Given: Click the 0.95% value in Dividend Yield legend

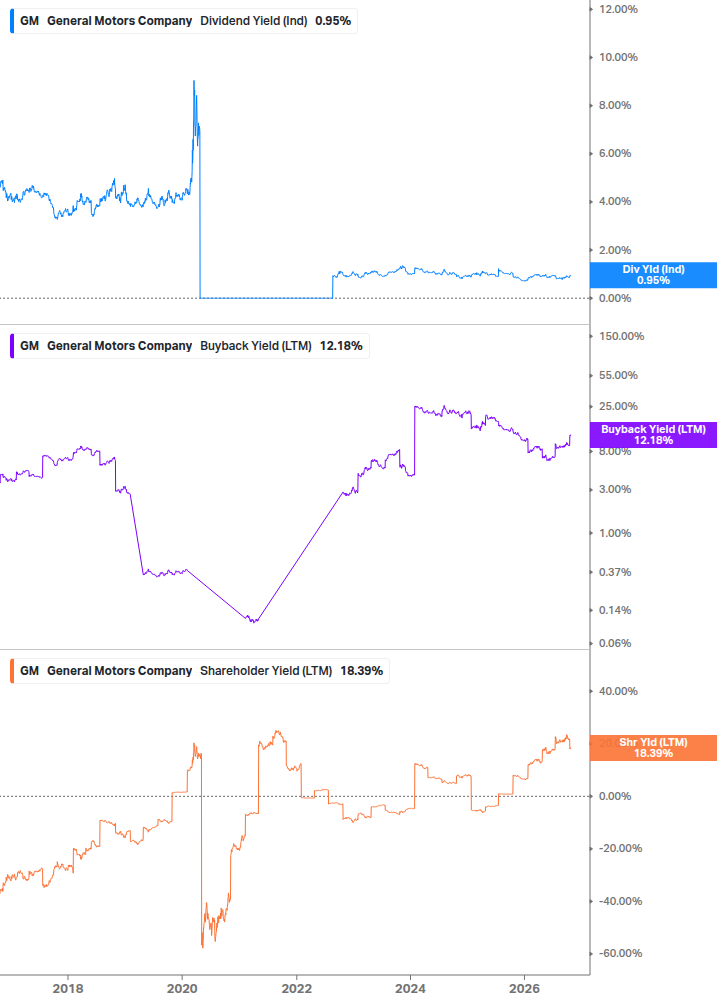Looking at the screenshot, I should pyautogui.click(x=333, y=21).
